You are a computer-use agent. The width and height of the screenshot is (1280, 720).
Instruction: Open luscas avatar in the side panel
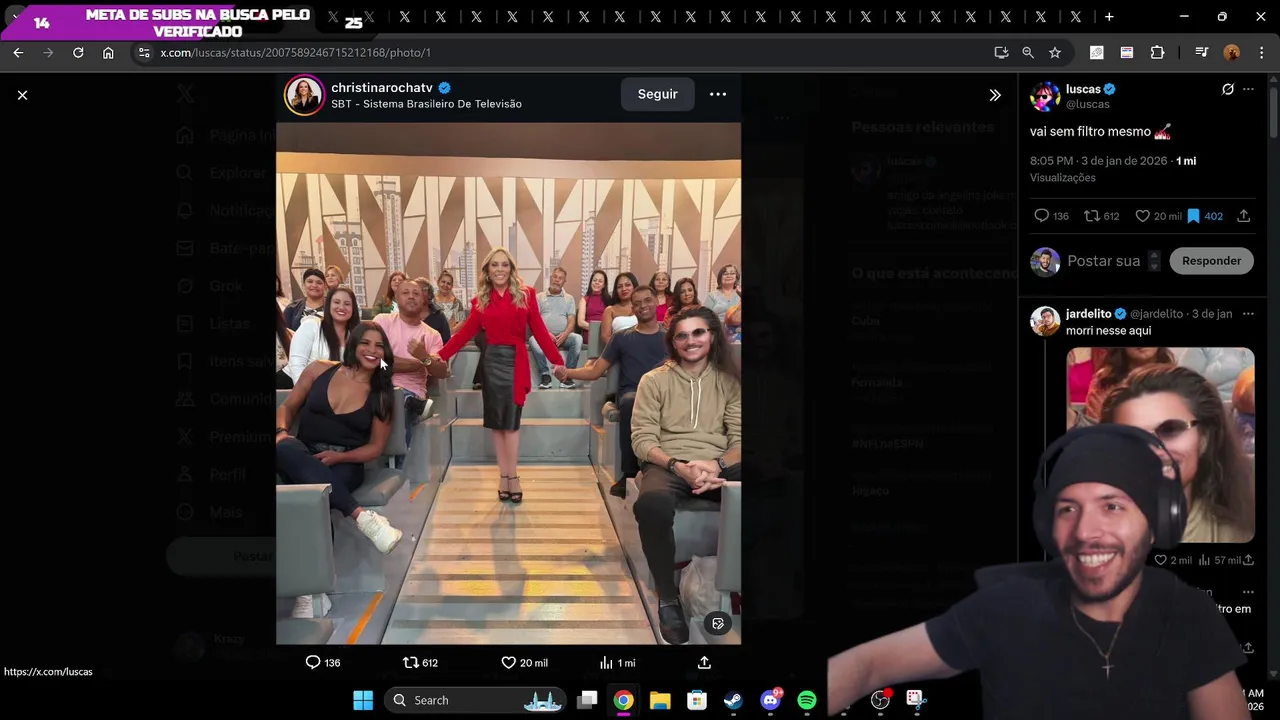tap(1045, 96)
